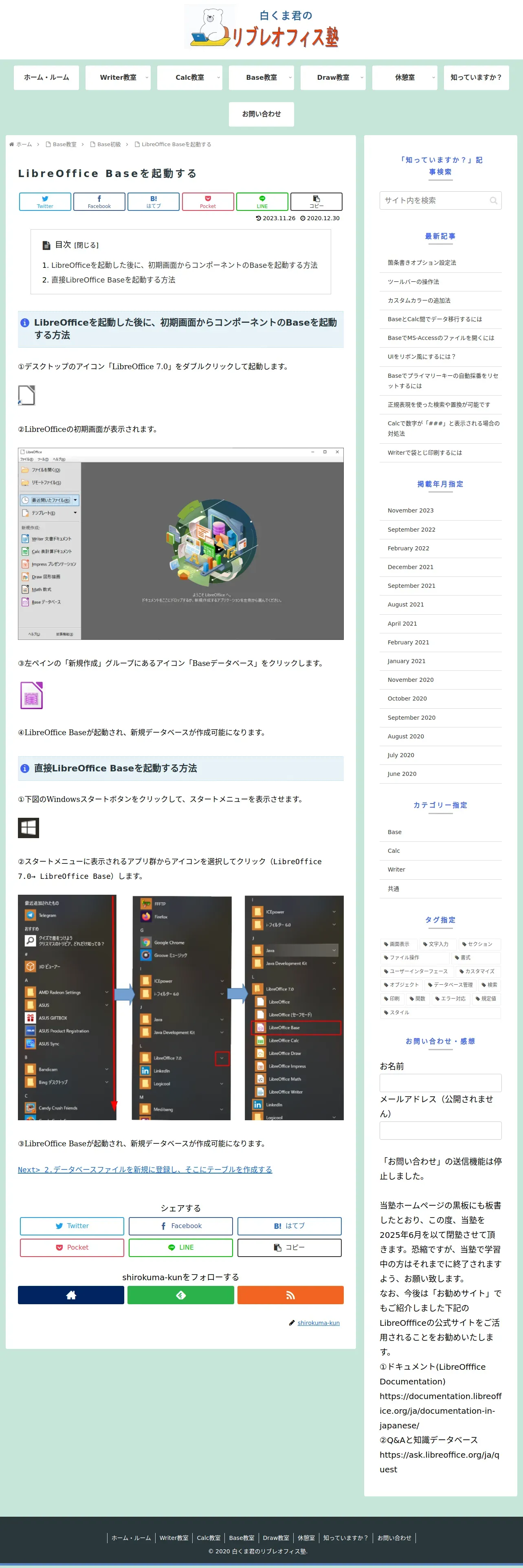This screenshot has height=1568, width=523.
Task: Save with top Pocket icon button
Action: [x=208, y=201]
